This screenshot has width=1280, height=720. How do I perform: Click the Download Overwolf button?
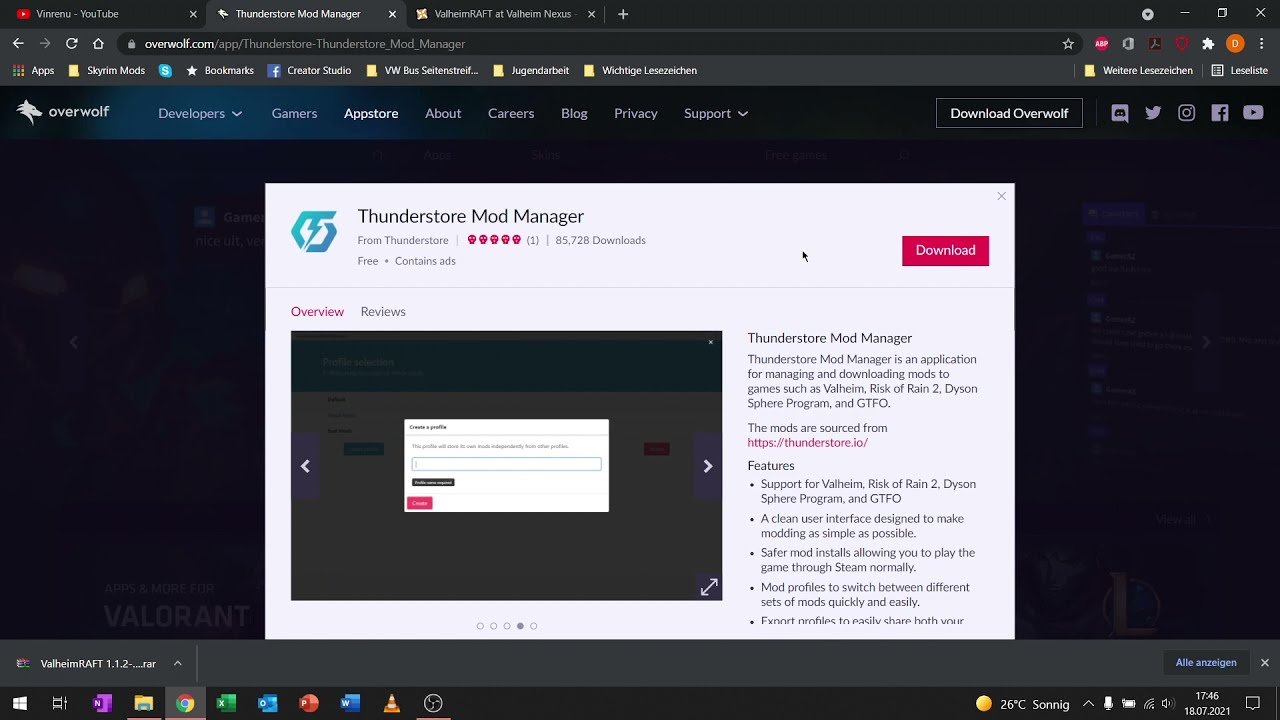1009,113
